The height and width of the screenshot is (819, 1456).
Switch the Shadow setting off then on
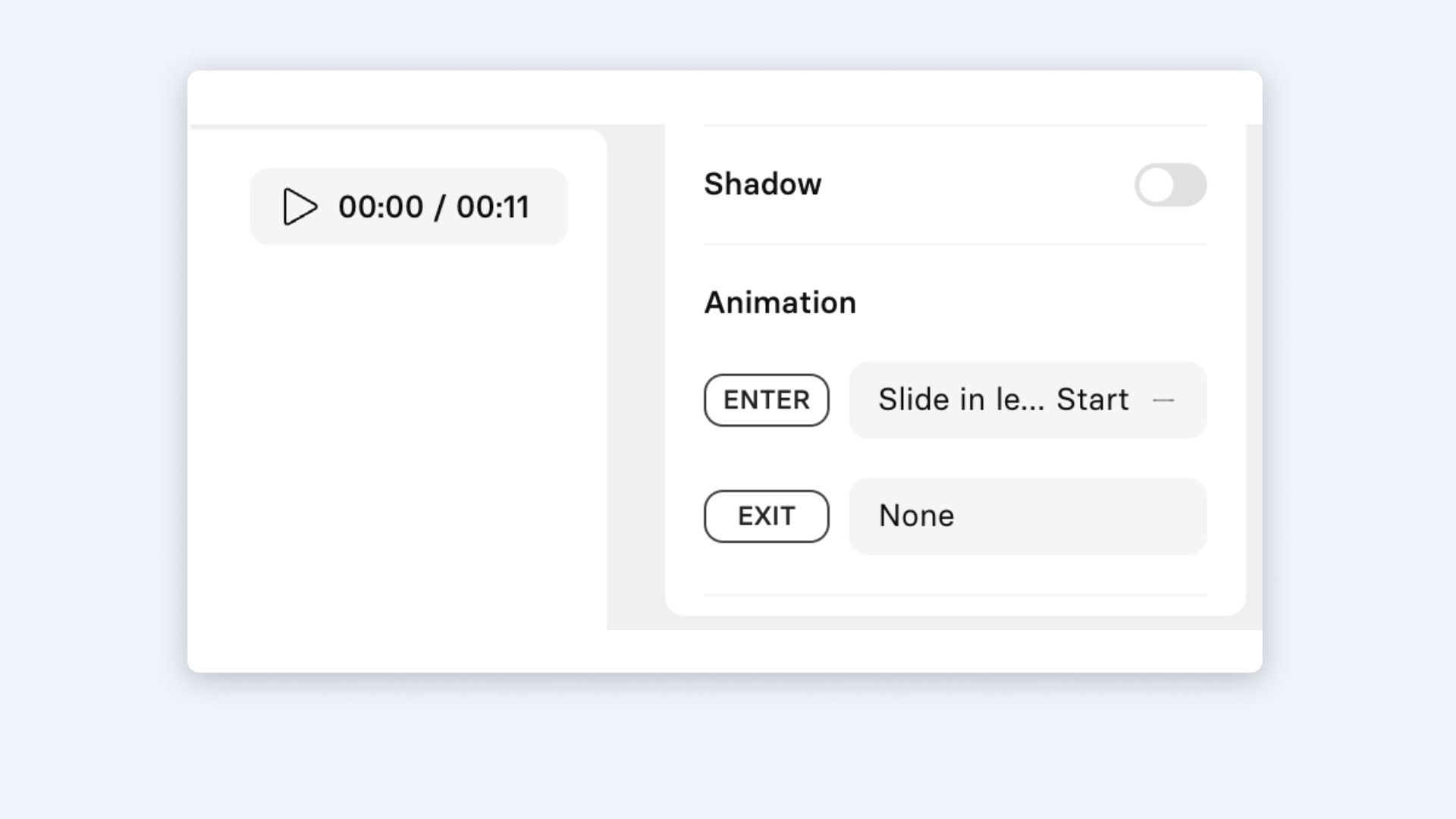click(1170, 185)
